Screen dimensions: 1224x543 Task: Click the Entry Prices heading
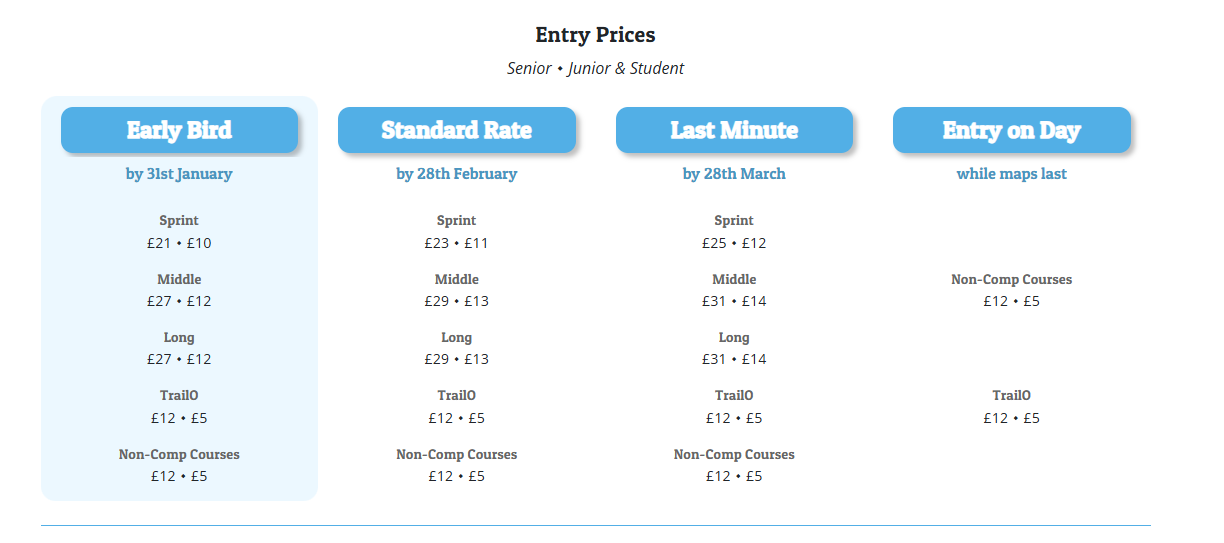[x=595, y=35]
